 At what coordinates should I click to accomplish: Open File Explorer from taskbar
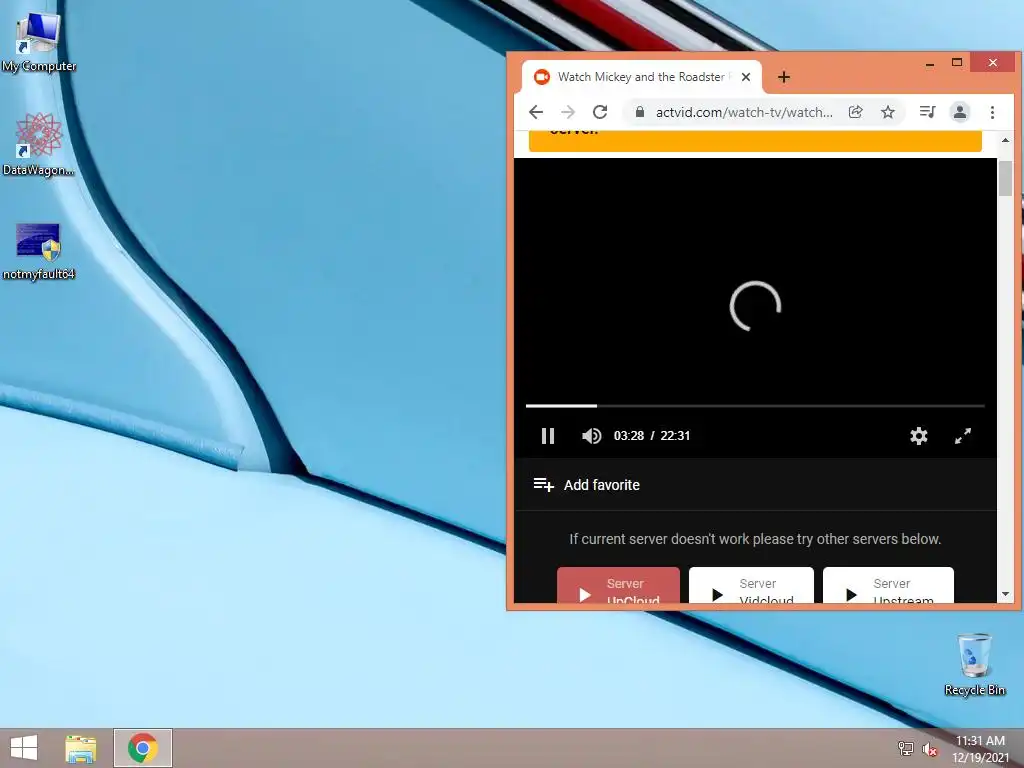point(81,748)
